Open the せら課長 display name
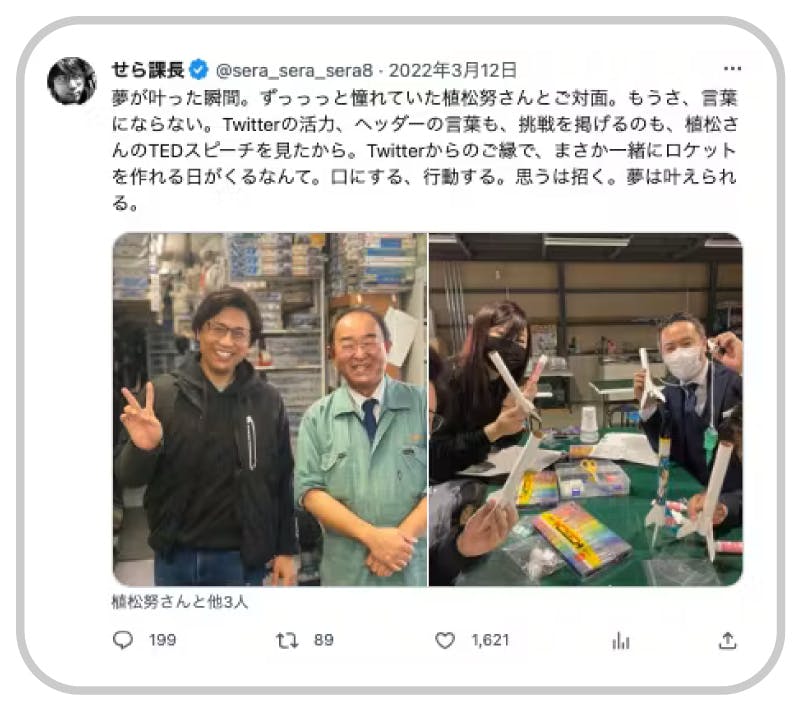Screen dimensions: 800x706 pos(148,70)
